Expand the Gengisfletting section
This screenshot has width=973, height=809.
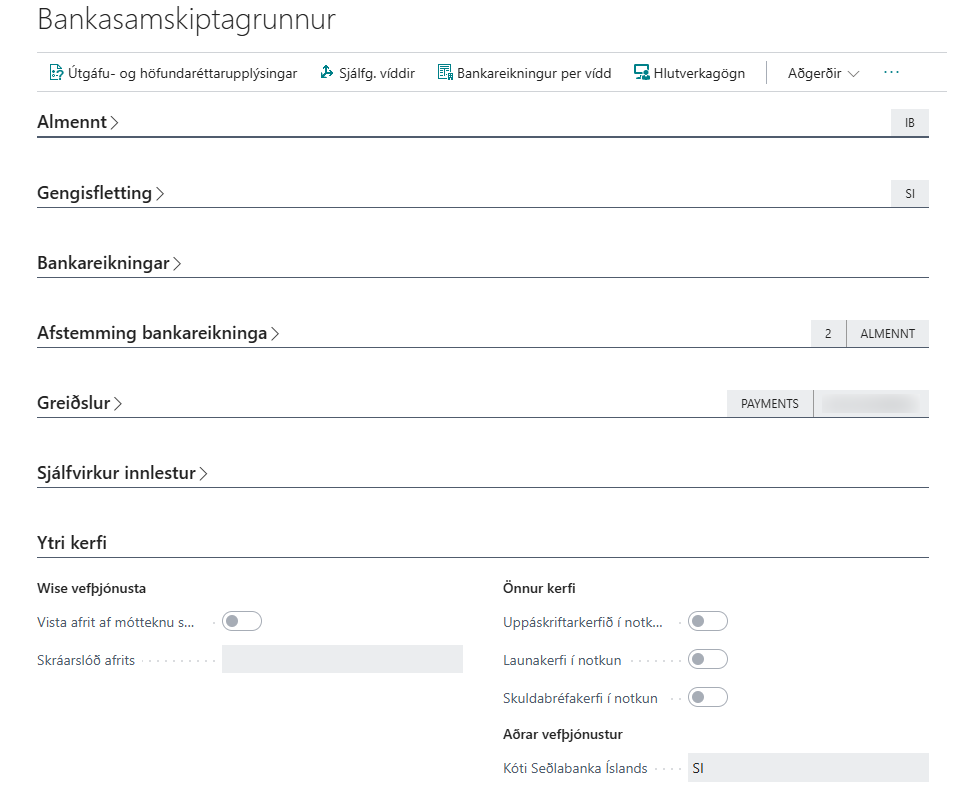[100, 193]
